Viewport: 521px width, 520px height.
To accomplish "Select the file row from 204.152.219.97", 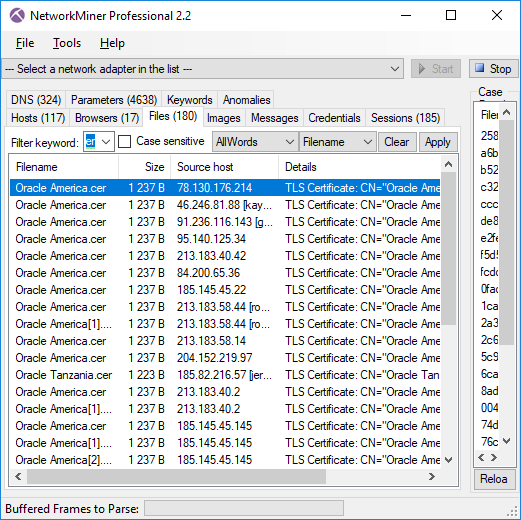I will 225,358.
